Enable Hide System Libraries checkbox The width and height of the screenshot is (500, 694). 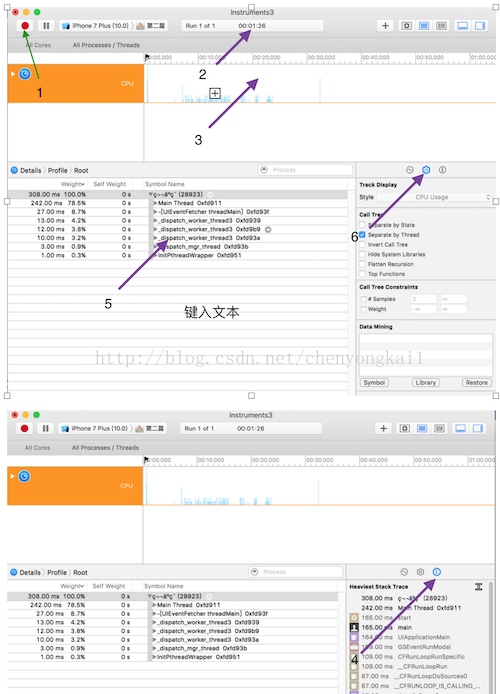pos(362,254)
